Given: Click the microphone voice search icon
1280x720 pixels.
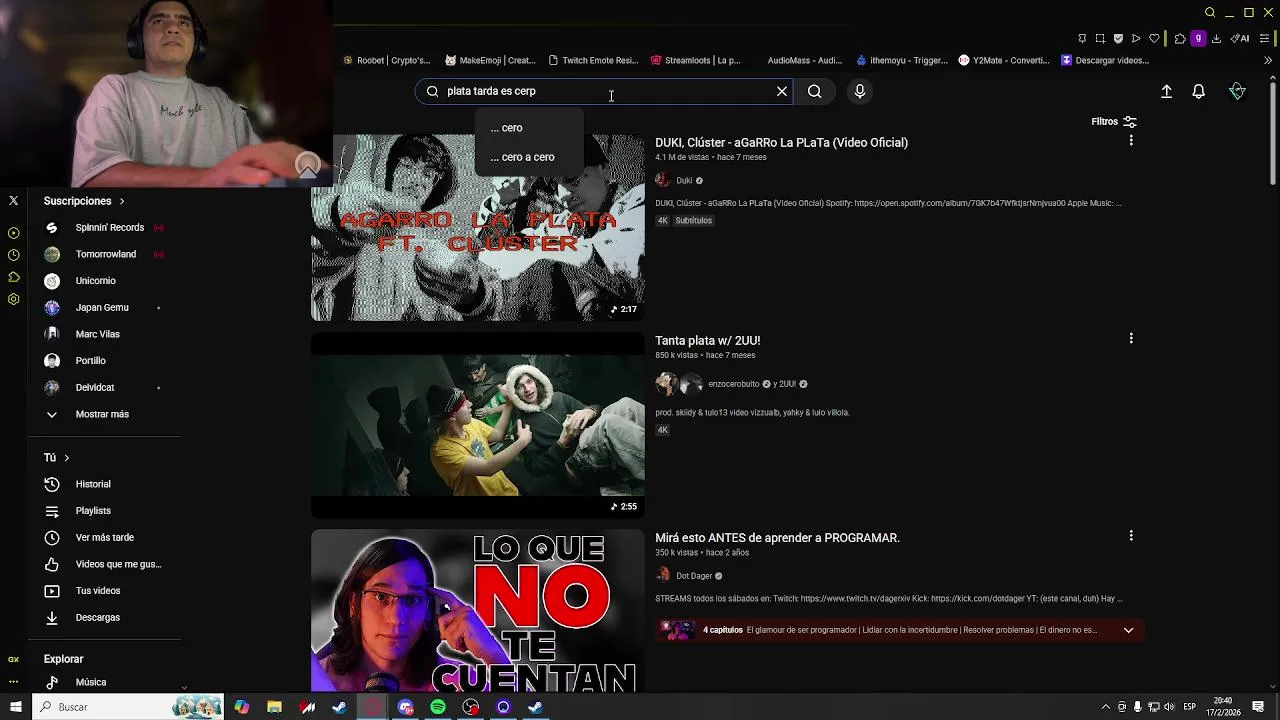Looking at the screenshot, I should tap(859, 91).
